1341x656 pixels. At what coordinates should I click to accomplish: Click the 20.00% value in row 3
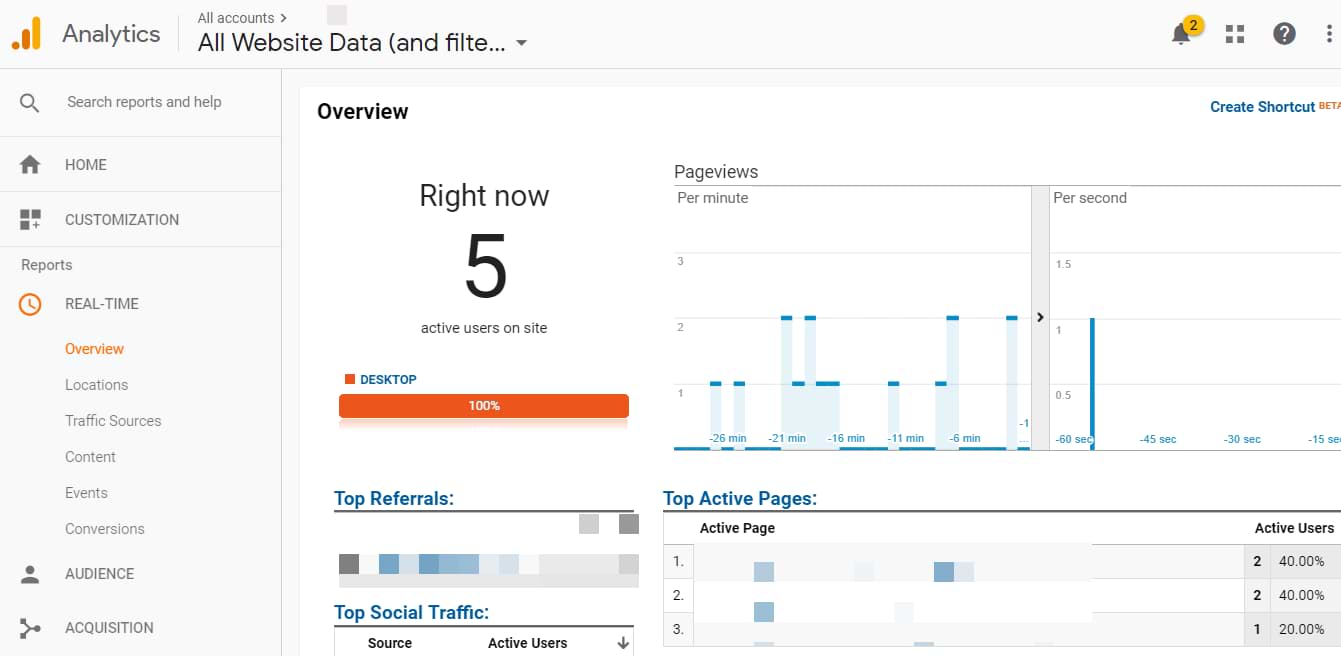tap(1302, 629)
